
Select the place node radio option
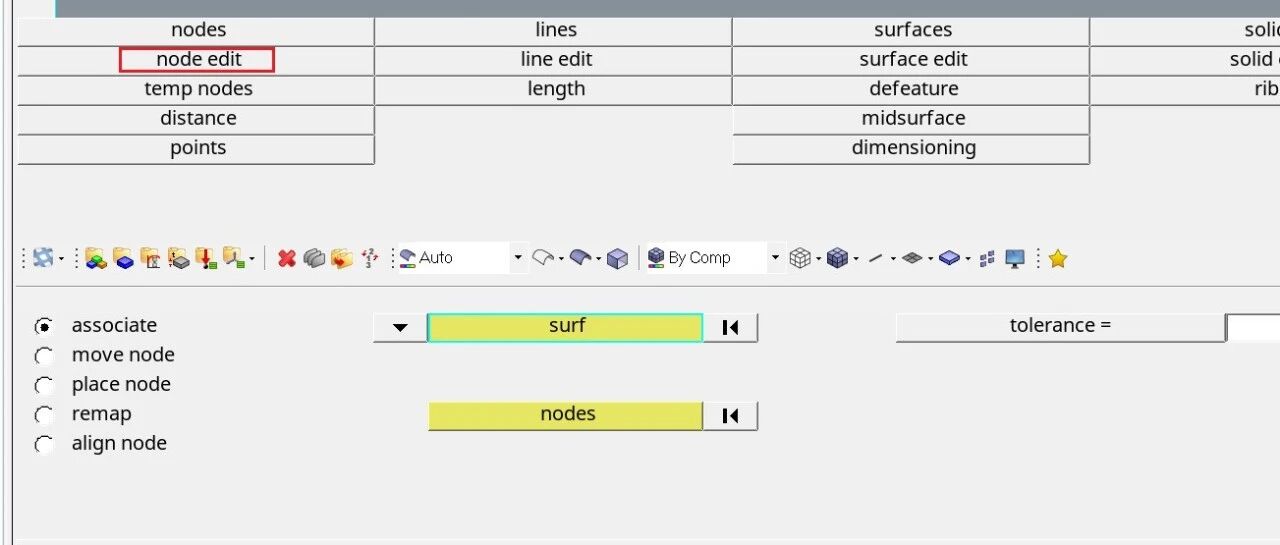[44, 385]
